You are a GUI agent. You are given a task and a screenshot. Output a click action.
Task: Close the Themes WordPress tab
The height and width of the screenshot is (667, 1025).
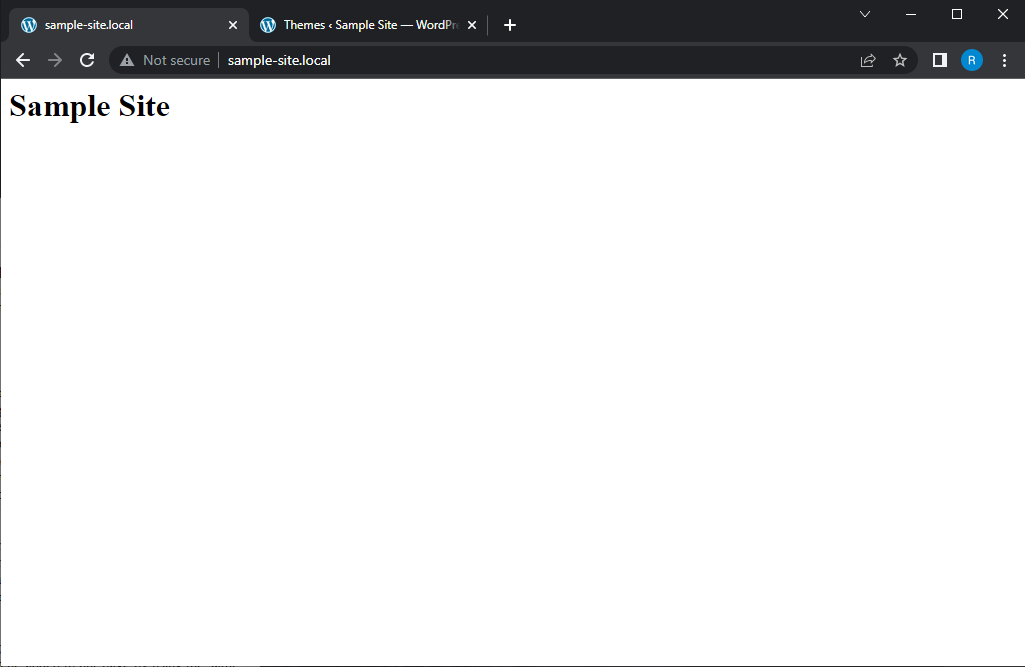pyautogui.click(x=472, y=25)
